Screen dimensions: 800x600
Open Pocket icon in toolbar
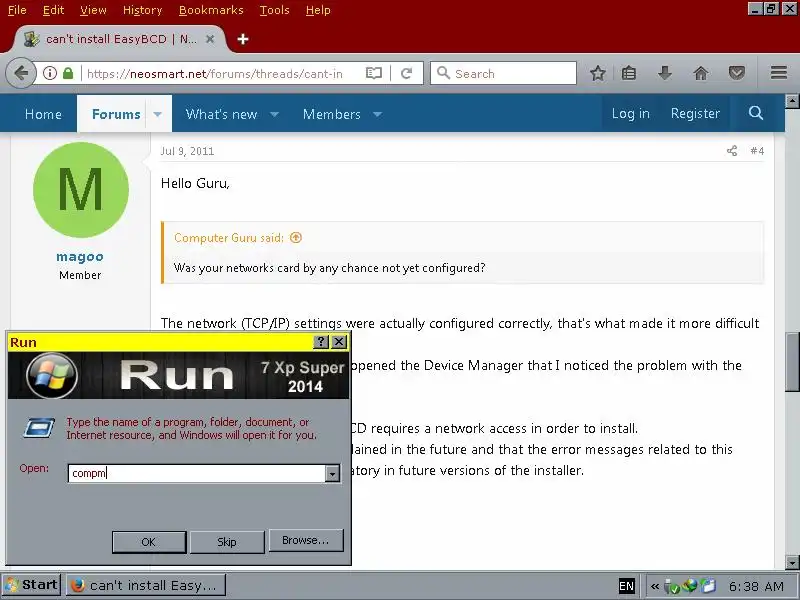[736, 73]
